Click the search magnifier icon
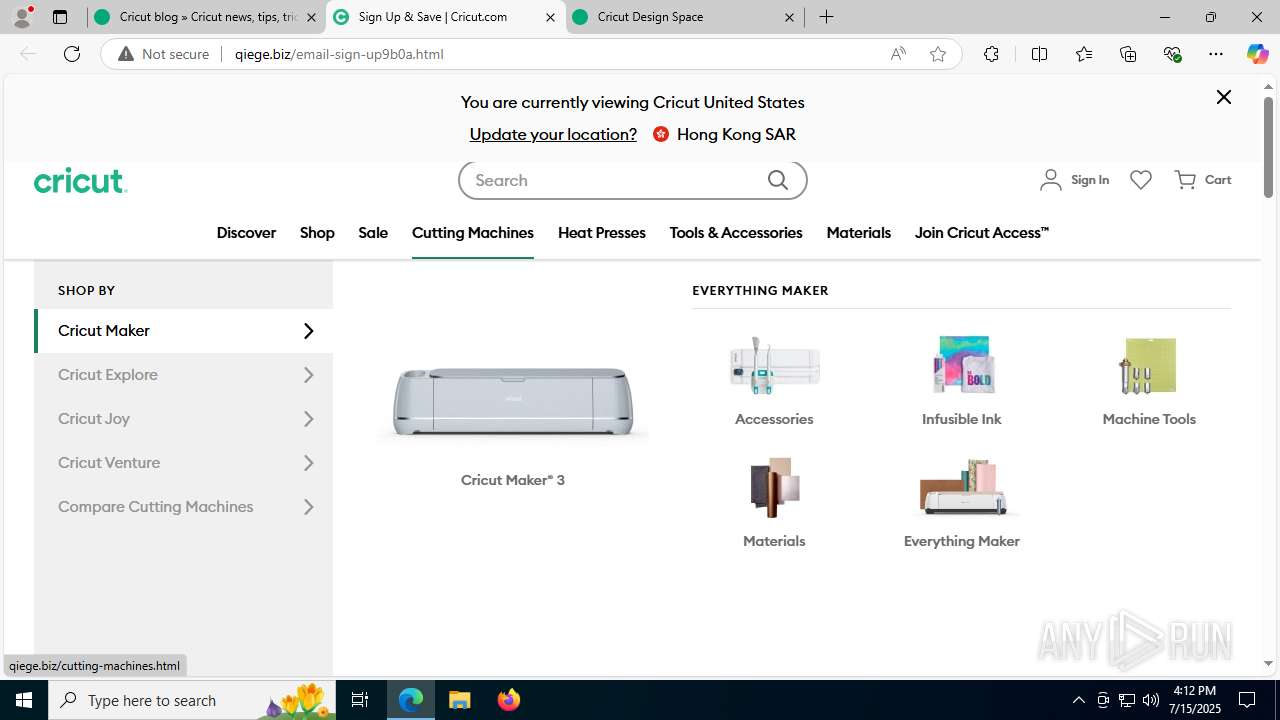Image resolution: width=1280 pixels, height=720 pixels. (778, 180)
